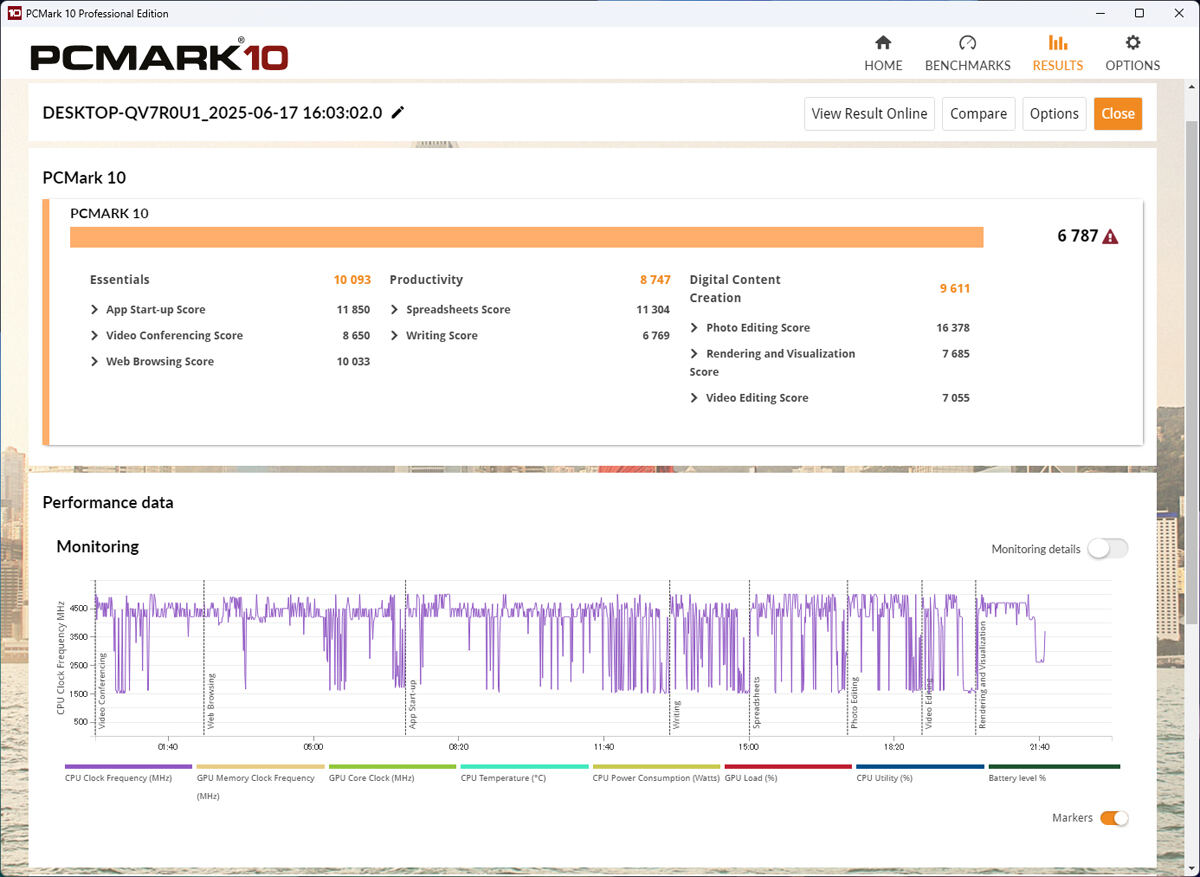Select CPU Utility legend swatch
The image size is (1200, 877).
[920, 767]
